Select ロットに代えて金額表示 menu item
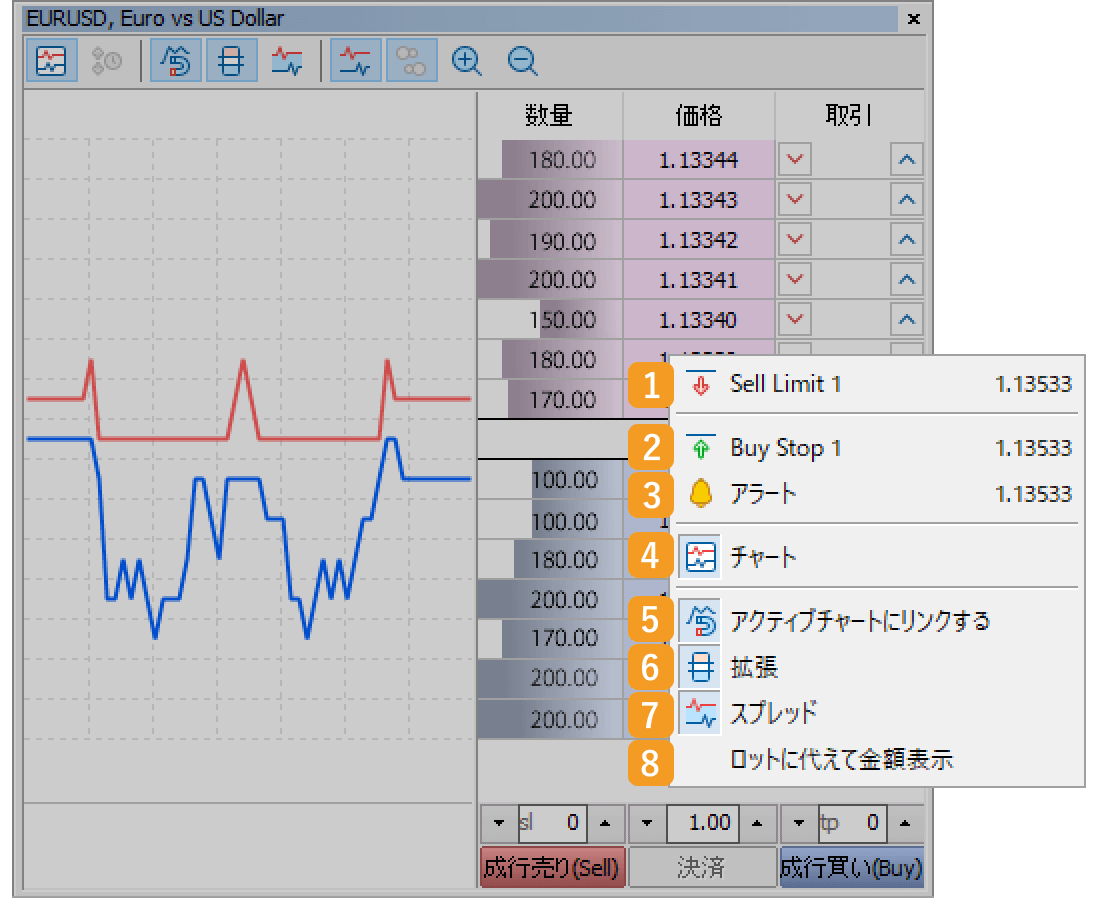Viewport: 1100px width, 898px height. (x=877, y=759)
